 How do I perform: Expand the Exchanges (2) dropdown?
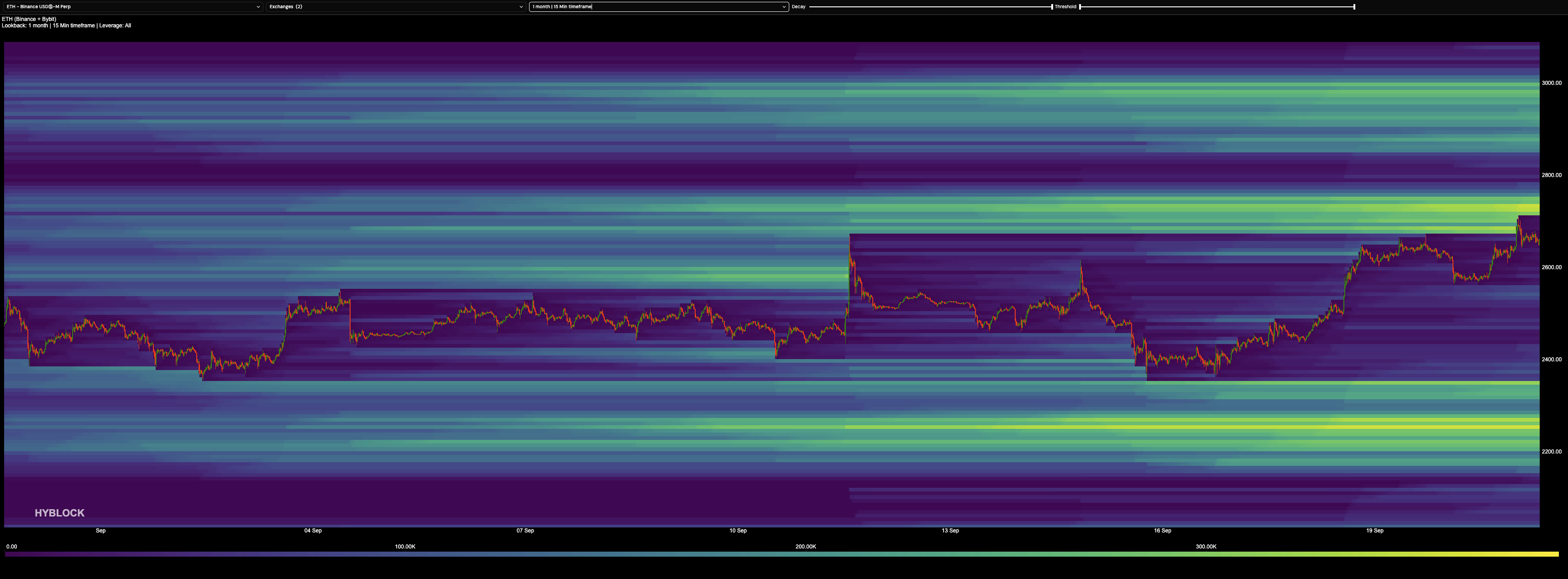tap(396, 7)
